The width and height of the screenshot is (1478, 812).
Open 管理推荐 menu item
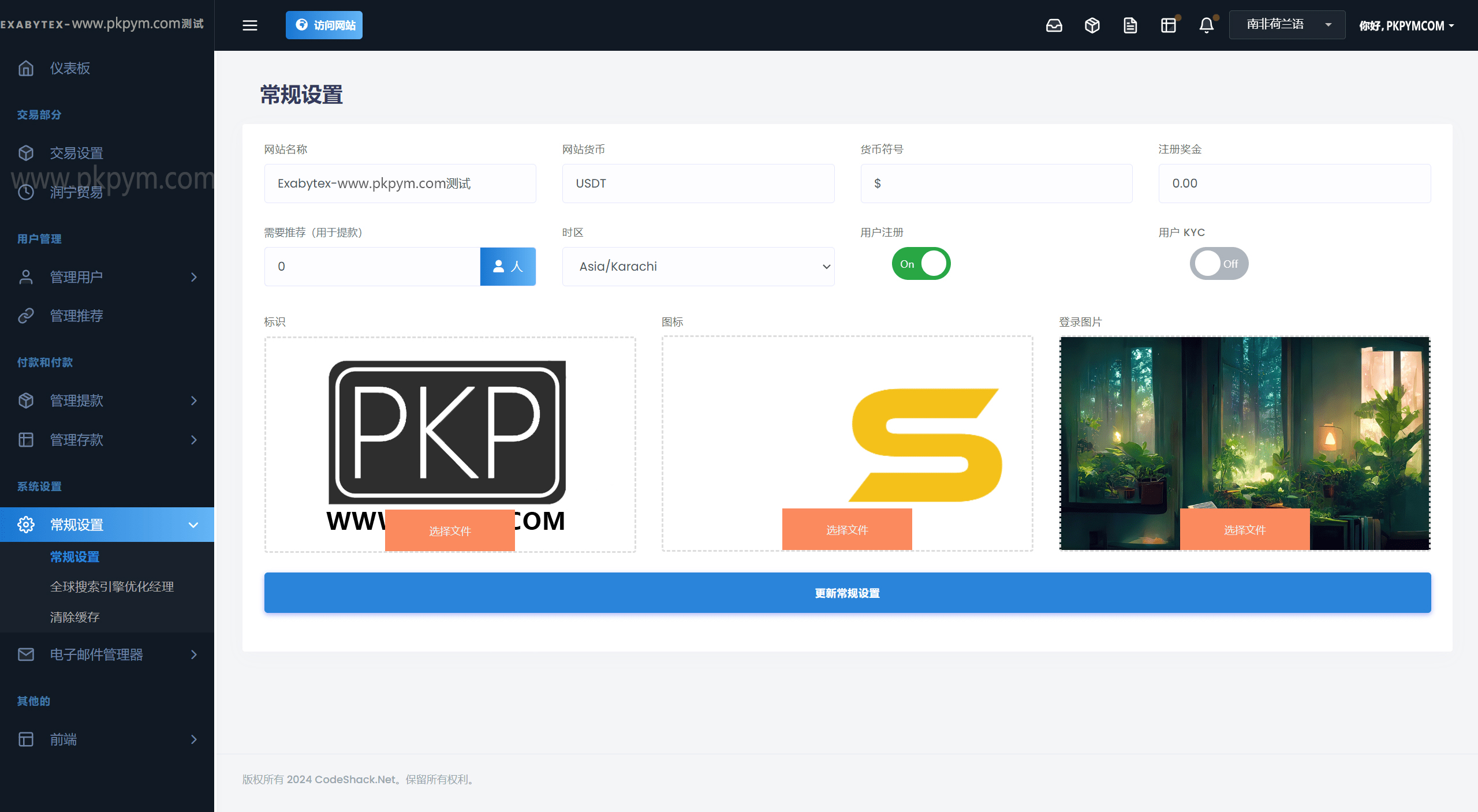[x=107, y=316]
